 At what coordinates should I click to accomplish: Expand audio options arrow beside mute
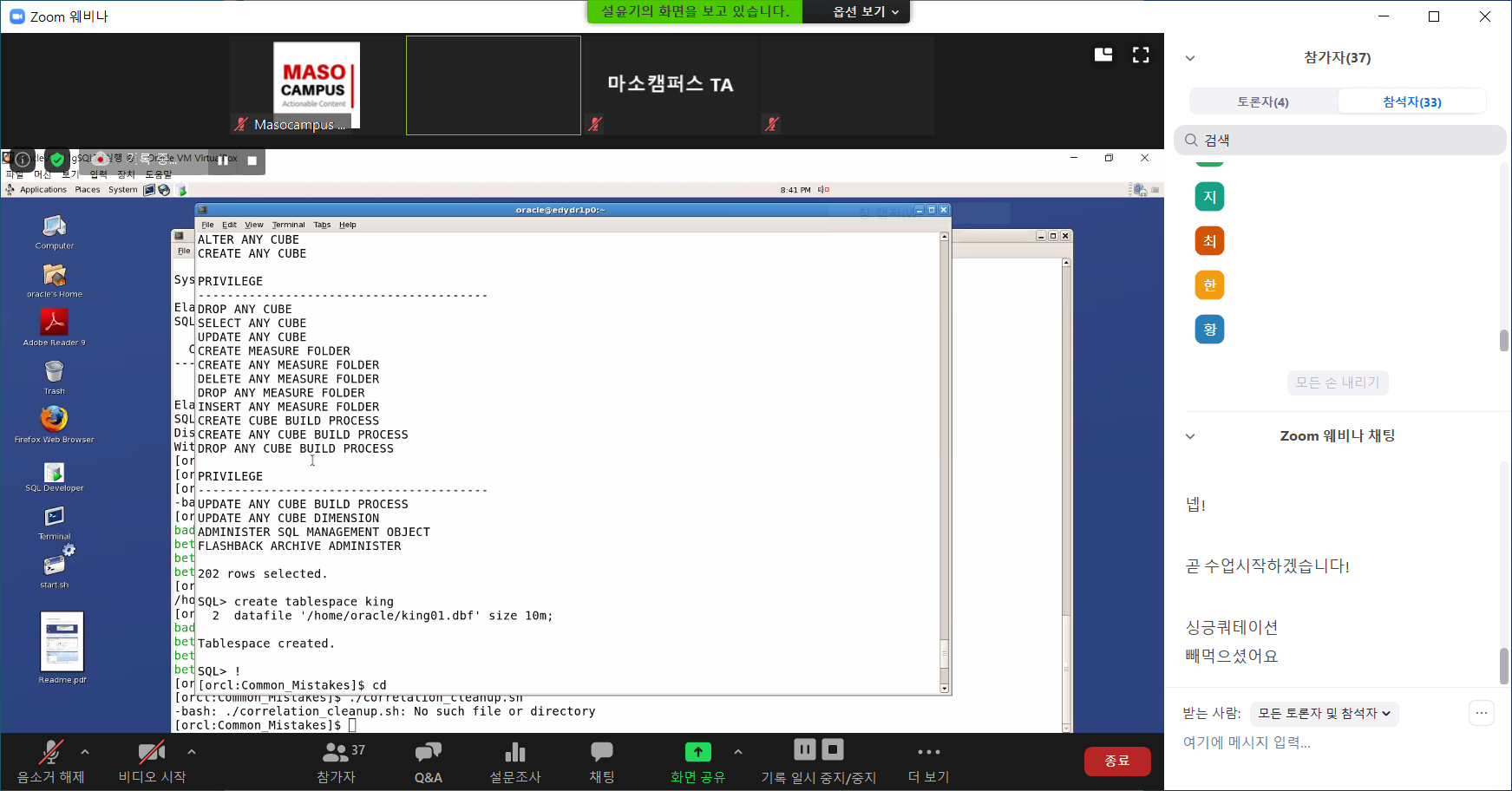coord(85,752)
